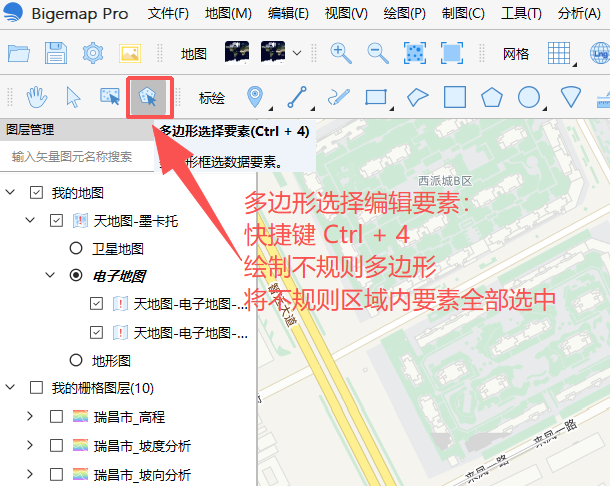Click the grid table icon
Viewport: 610px width, 486px height.
[559, 53]
